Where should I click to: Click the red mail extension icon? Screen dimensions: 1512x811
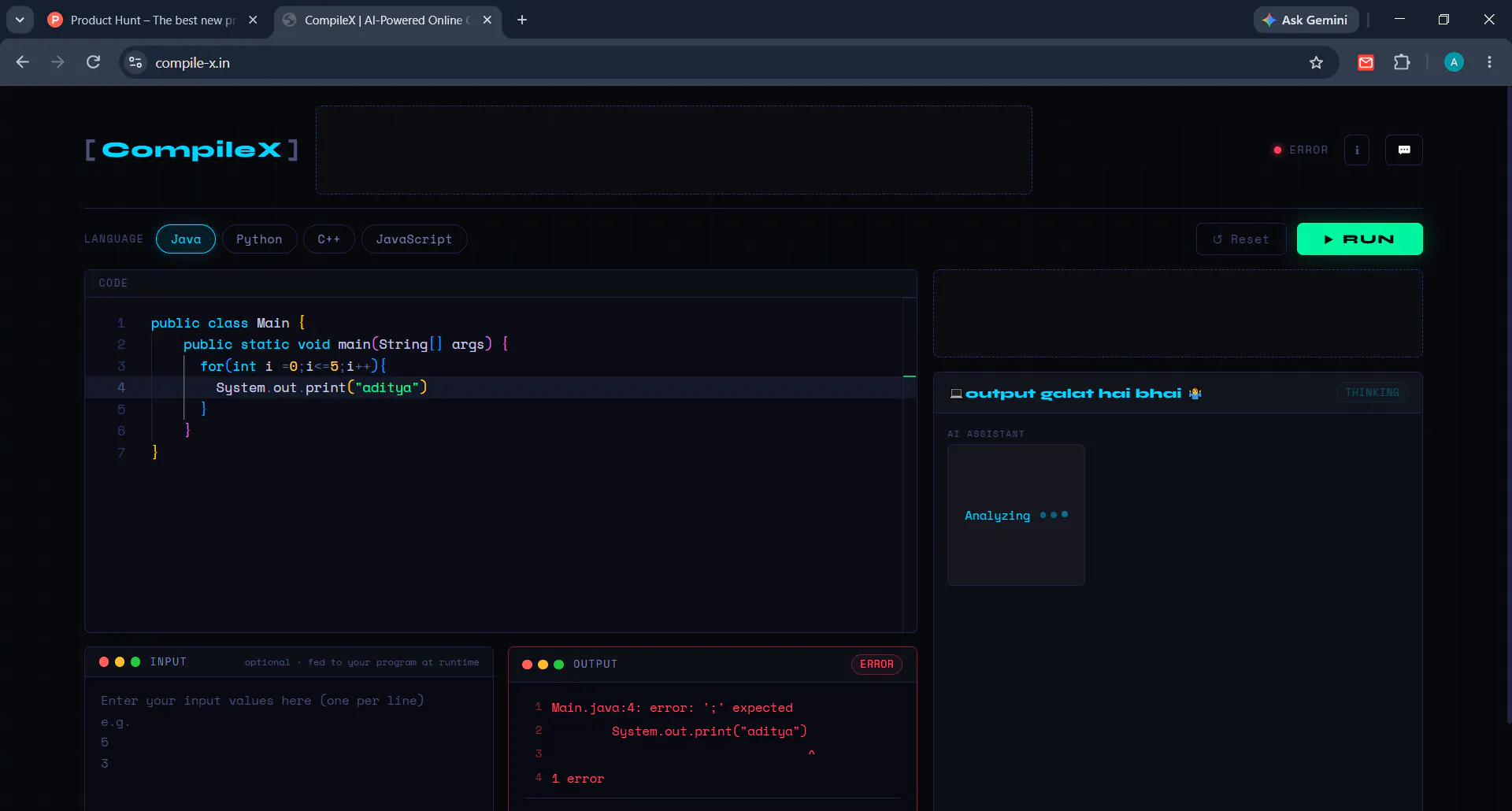tap(1366, 62)
